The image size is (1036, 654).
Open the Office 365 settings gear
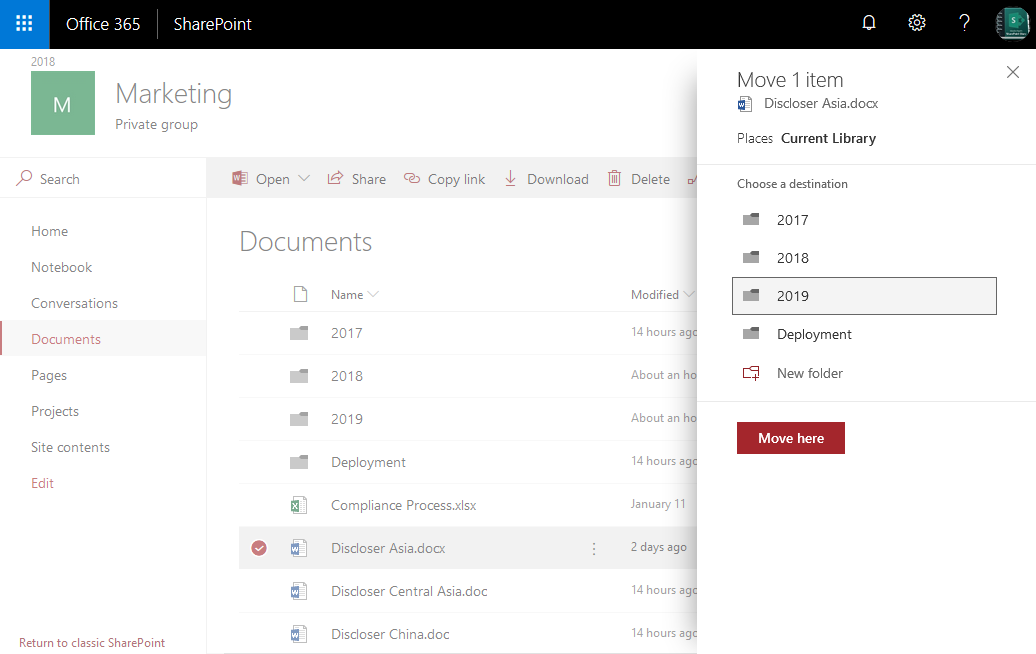coord(916,22)
